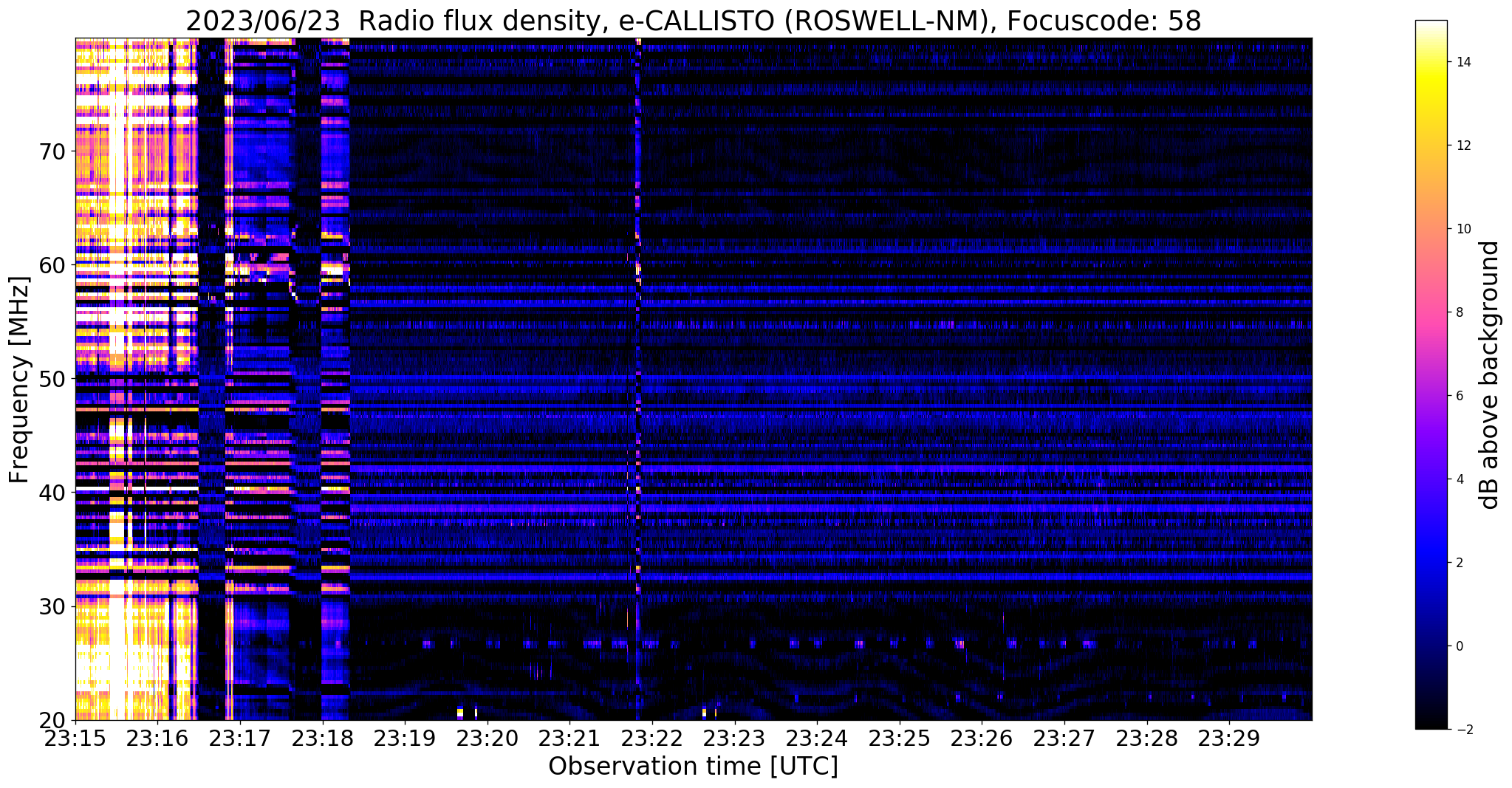Screen dimensions: 1512x788
Task: Click the plot title mentioning e-CALLISTO ROSWELL-NM
Action: pos(693,21)
